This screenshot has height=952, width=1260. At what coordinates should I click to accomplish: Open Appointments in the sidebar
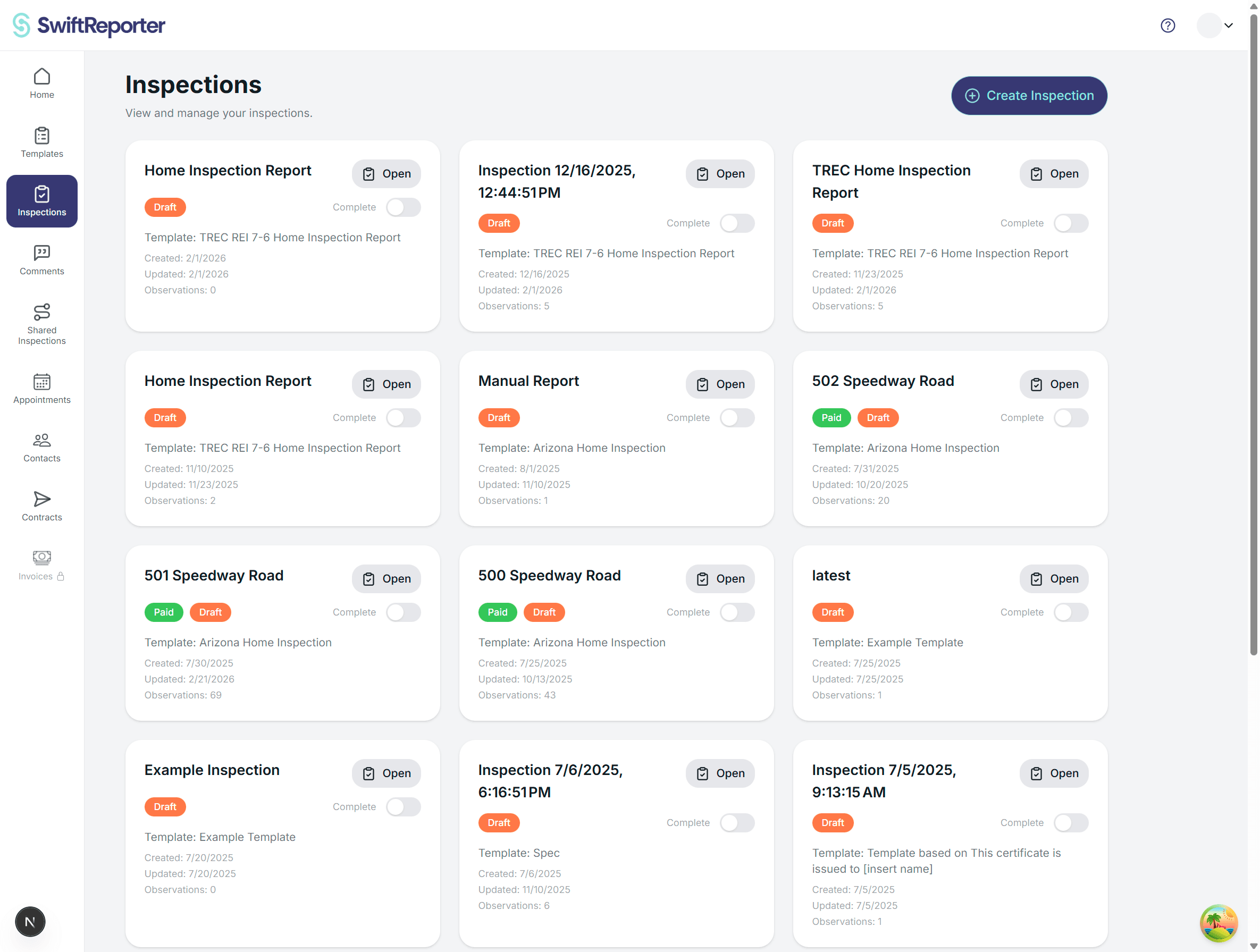pyautogui.click(x=41, y=389)
